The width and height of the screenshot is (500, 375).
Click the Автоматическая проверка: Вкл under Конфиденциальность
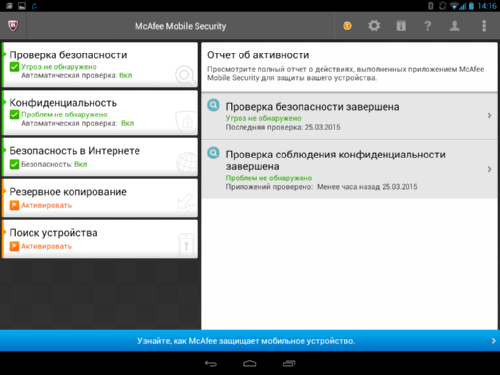78,123
